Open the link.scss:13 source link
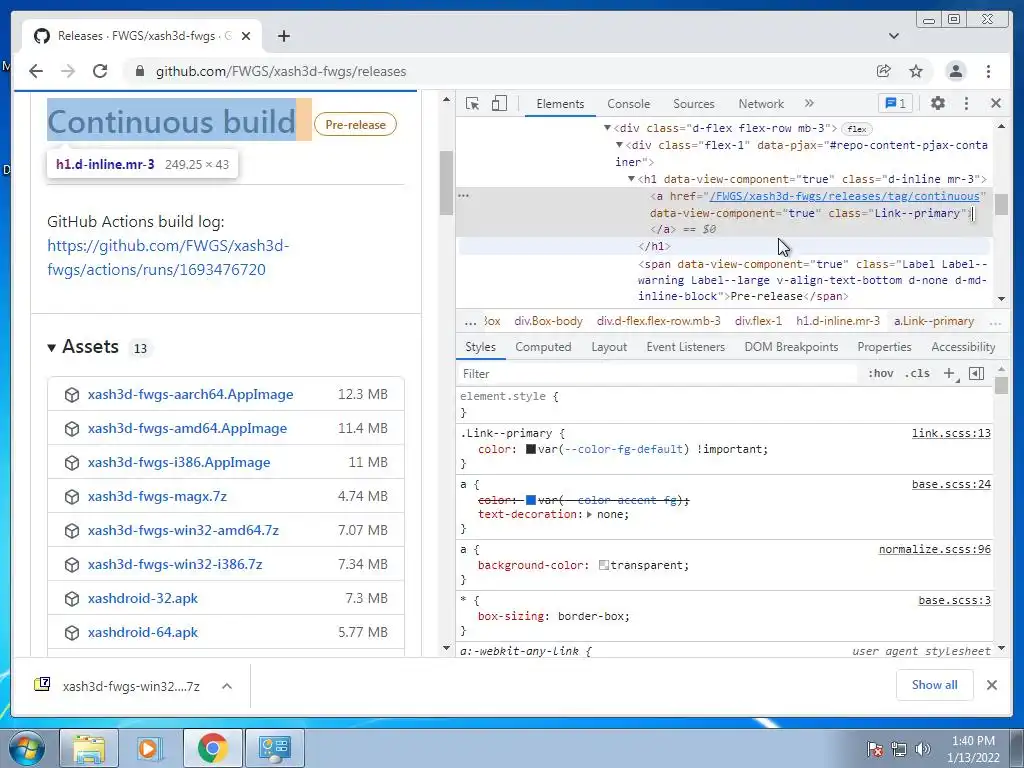The image size is (1024, 768). [x=951, y=433]
